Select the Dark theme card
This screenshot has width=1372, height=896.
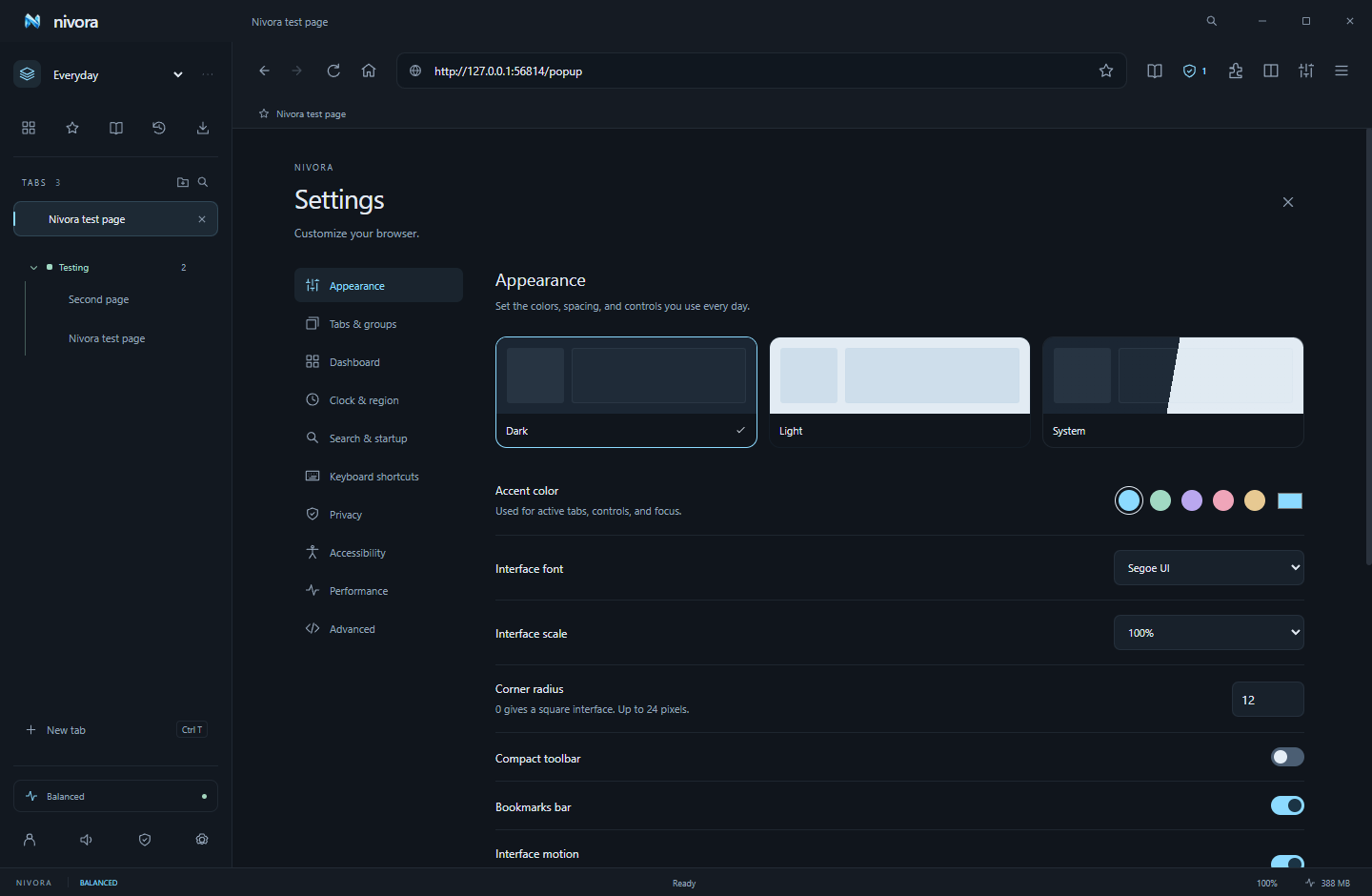click(x=626, y=392)
